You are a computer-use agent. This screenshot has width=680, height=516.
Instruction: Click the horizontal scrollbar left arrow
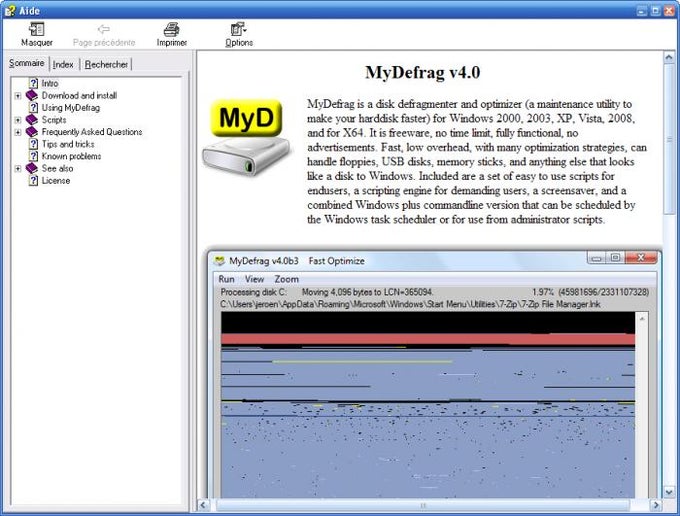pyautogui.click(x=203, y=505)
